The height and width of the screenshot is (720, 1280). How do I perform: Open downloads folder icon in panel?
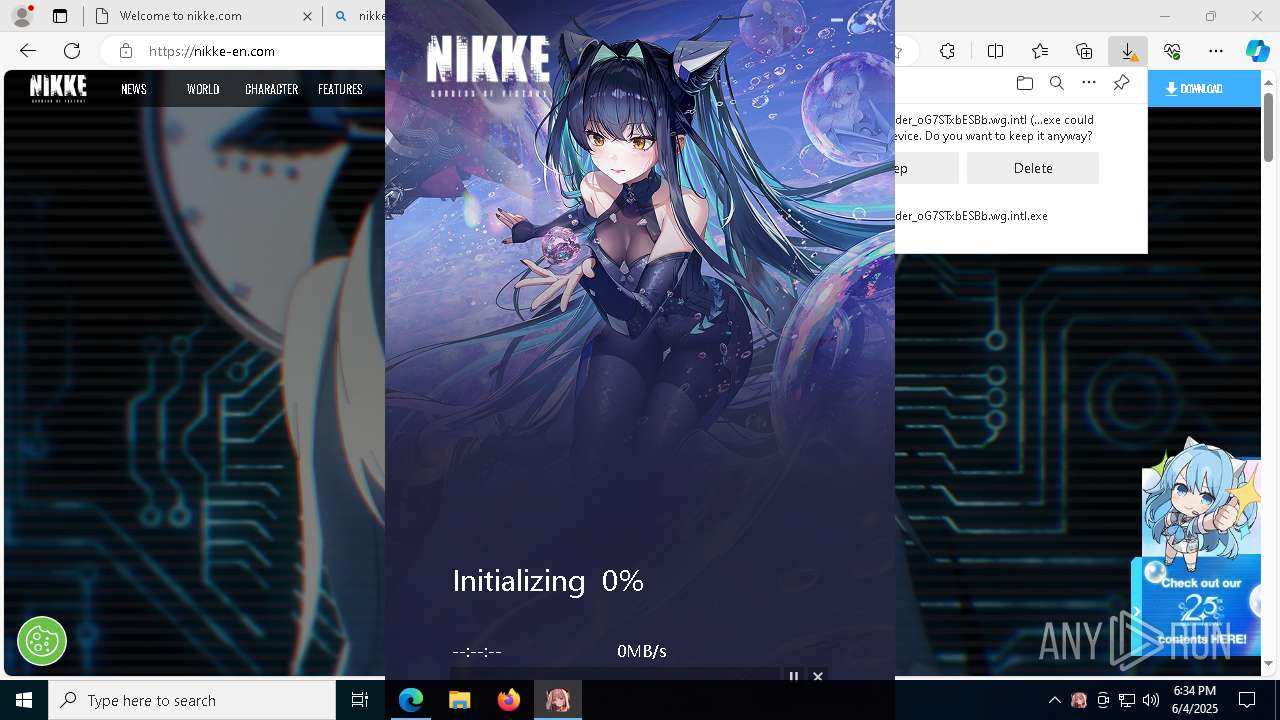pyautogui.click(x=1024, y=83)
